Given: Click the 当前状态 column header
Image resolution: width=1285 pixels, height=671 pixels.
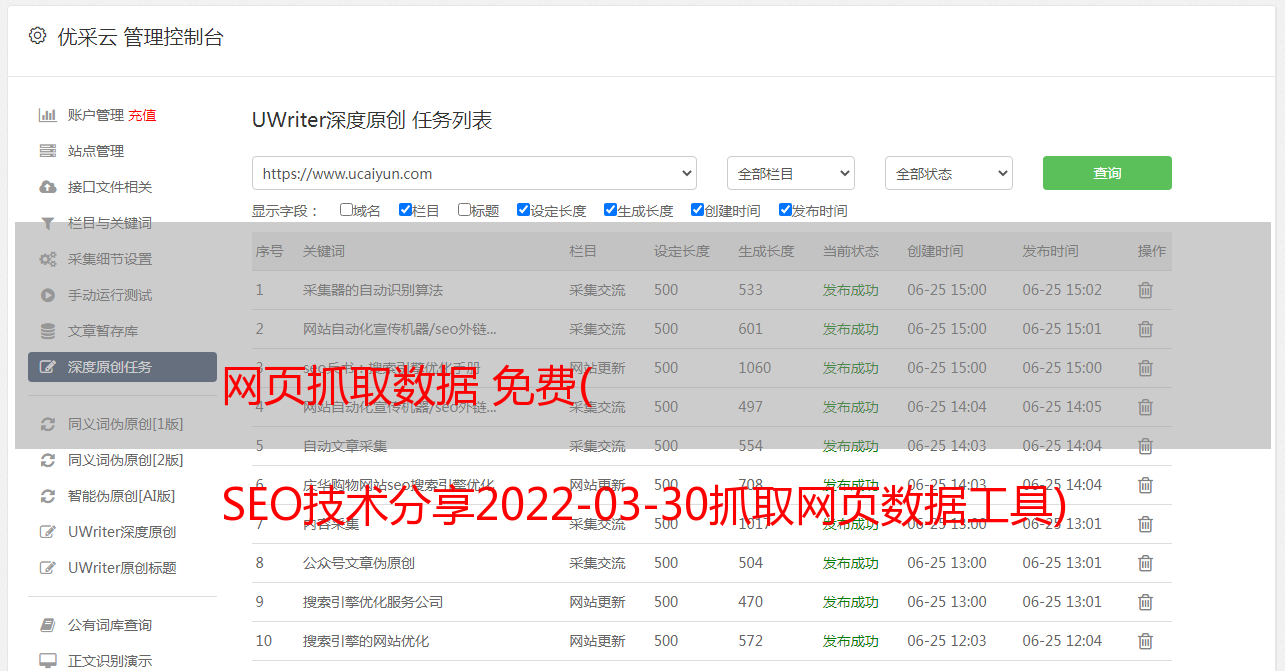Looking at the screenshot, I should coord(851,251).
